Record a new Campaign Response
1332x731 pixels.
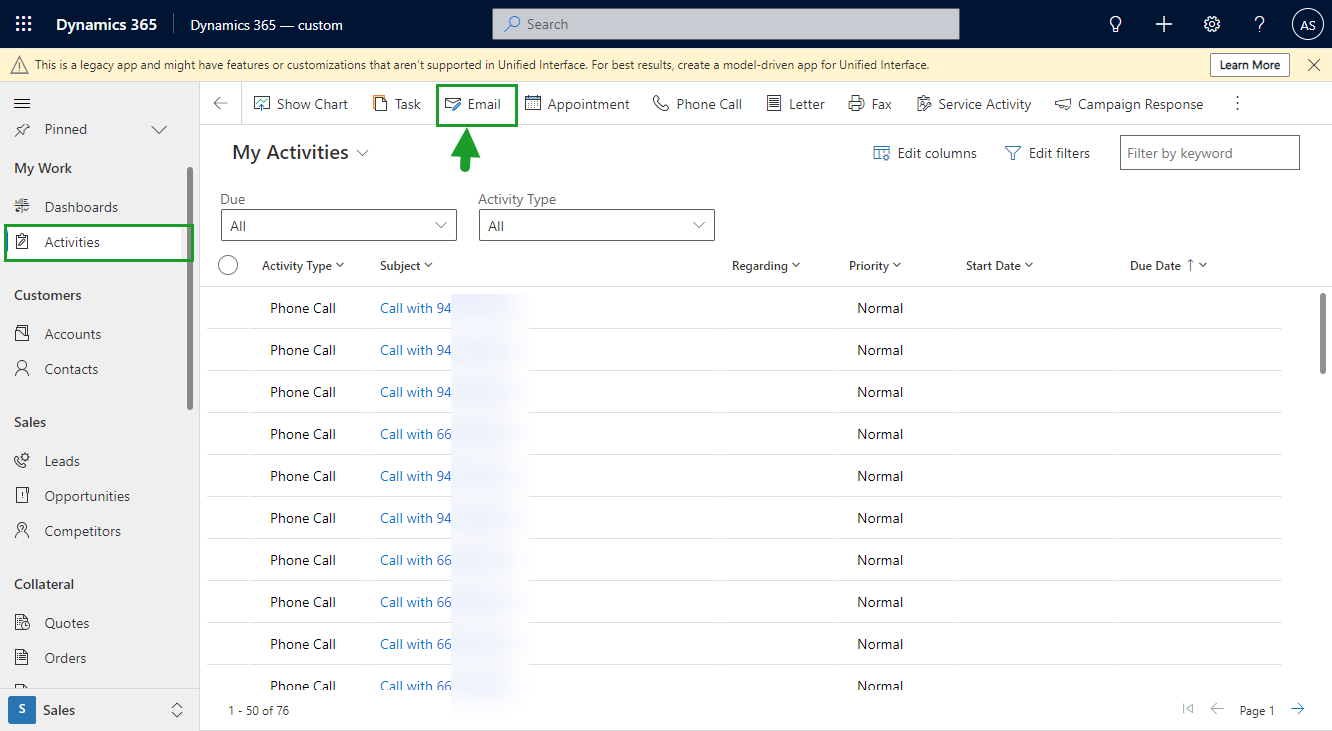[x=1129, y=103]
